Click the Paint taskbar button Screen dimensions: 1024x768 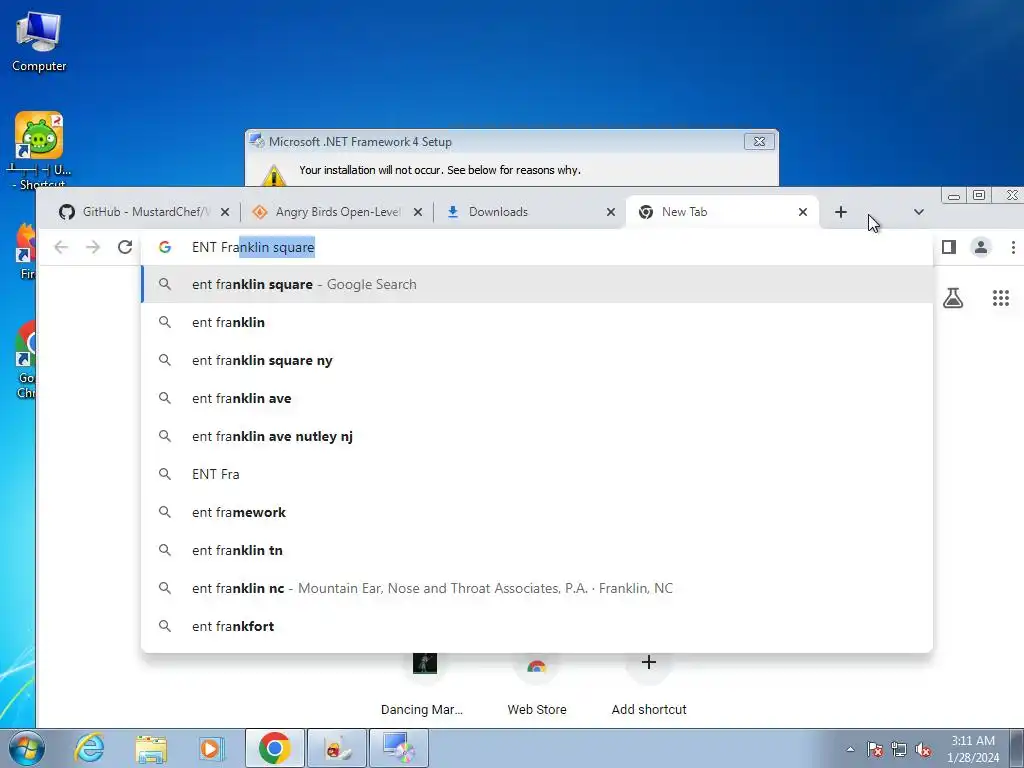pyautogui.click(x=337, y=748)
